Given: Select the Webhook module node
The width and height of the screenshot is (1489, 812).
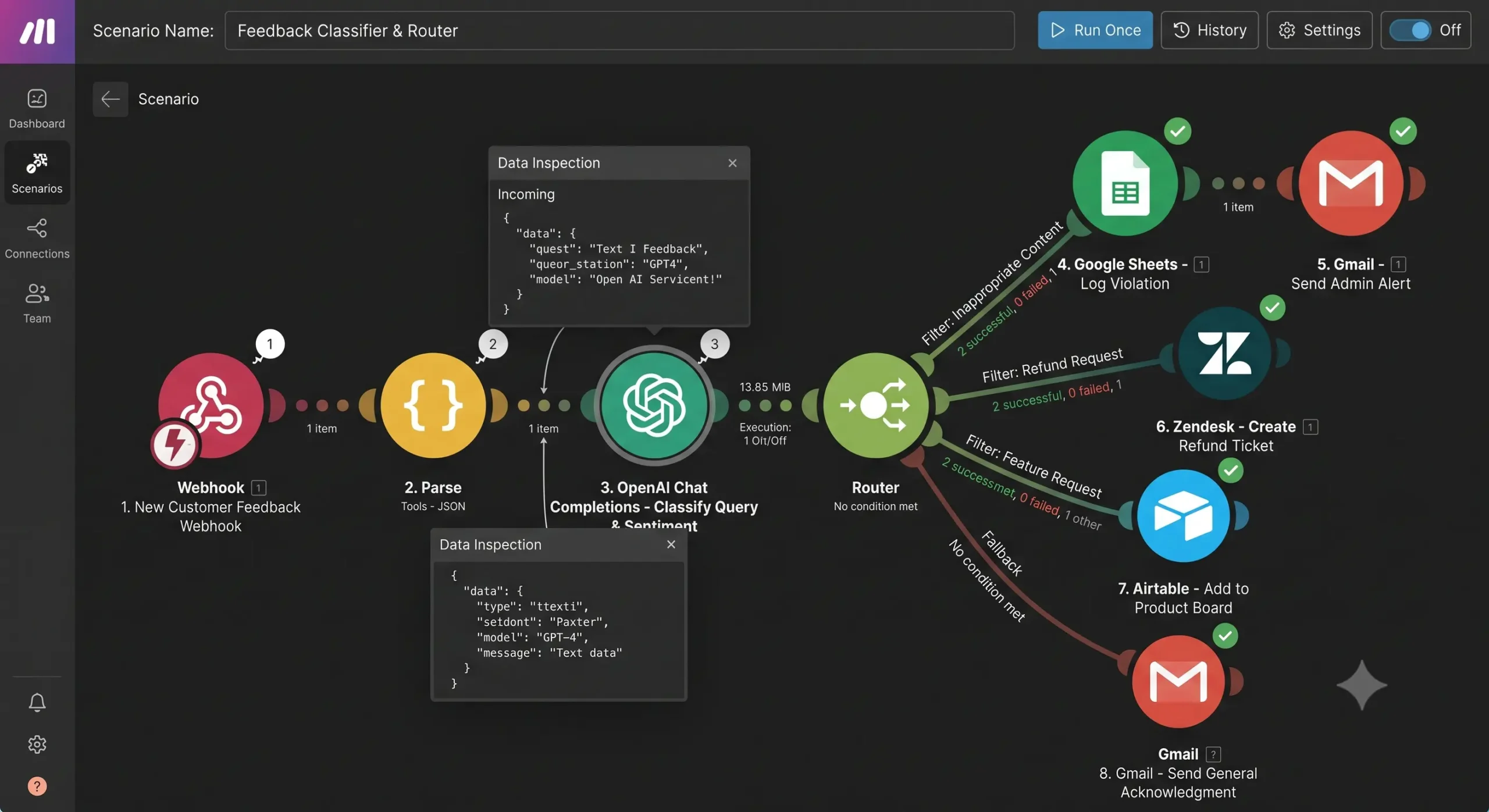Looking at the screenshot, I should [211, 405].
